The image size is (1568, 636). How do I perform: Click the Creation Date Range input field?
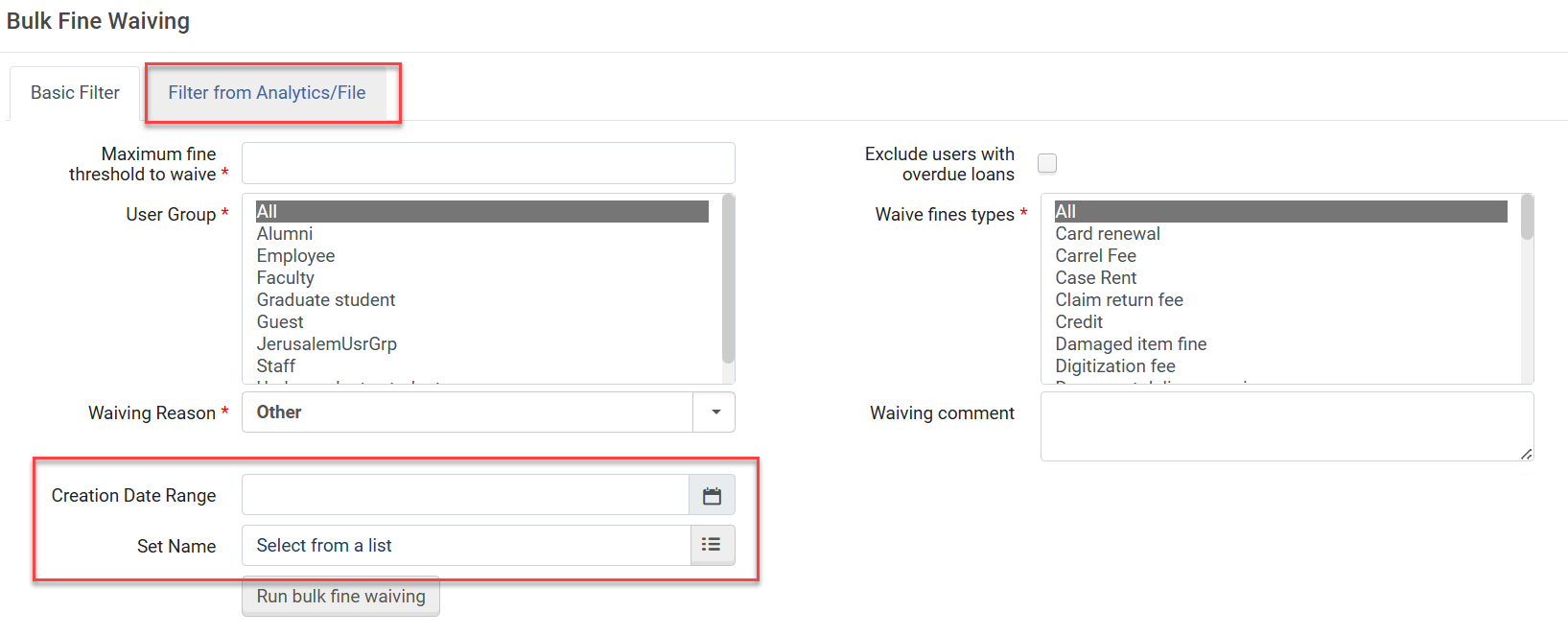pyautogui.click(x=466, y=495)
